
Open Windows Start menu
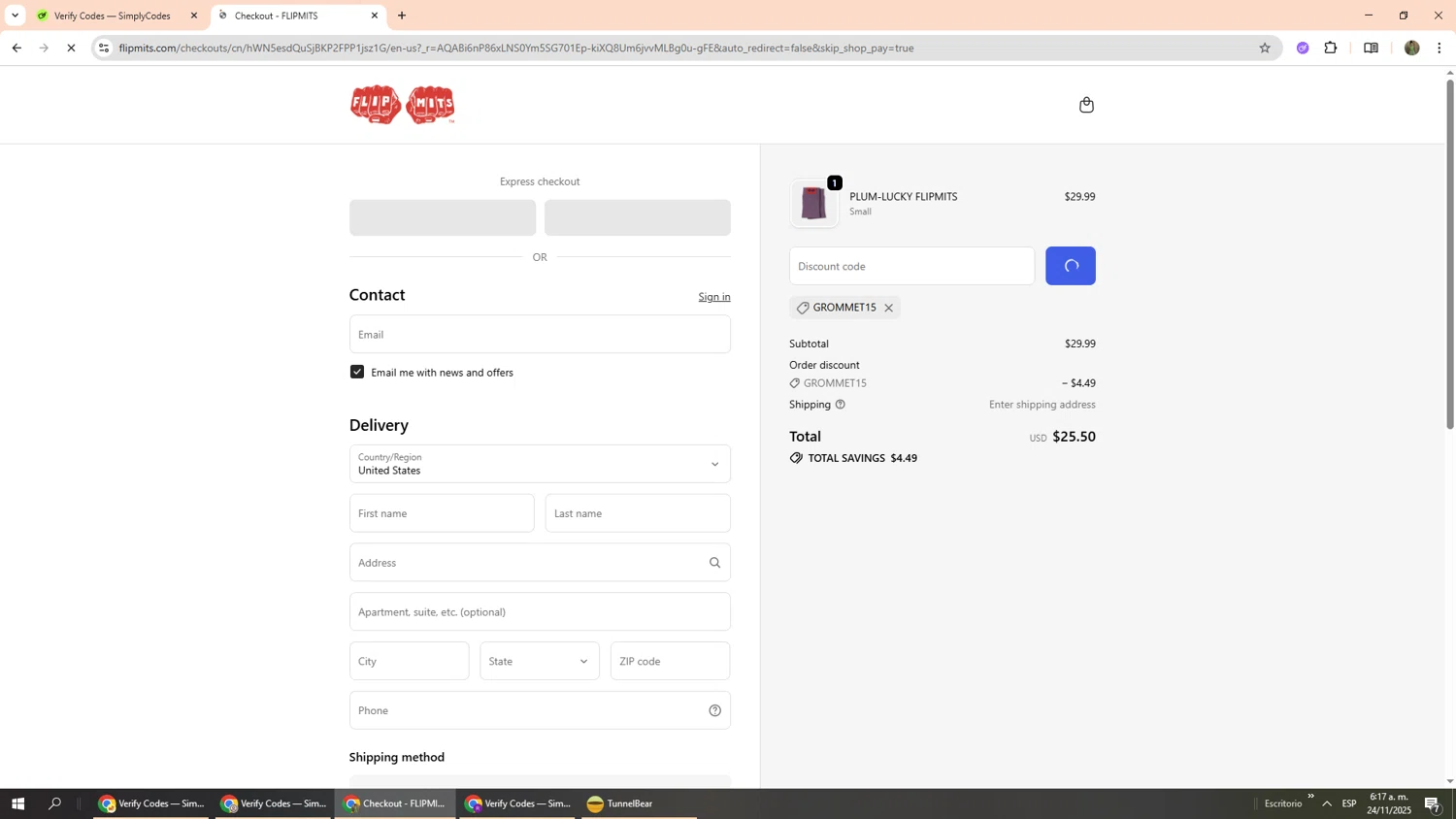(x=17, y=803)
